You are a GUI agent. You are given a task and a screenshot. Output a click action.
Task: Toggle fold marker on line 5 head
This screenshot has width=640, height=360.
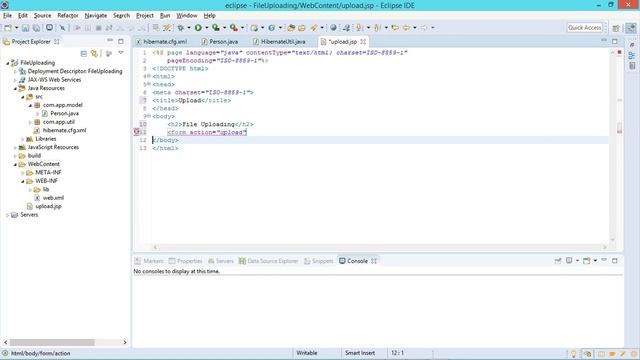pyautogui.click(x=149, y=84)
